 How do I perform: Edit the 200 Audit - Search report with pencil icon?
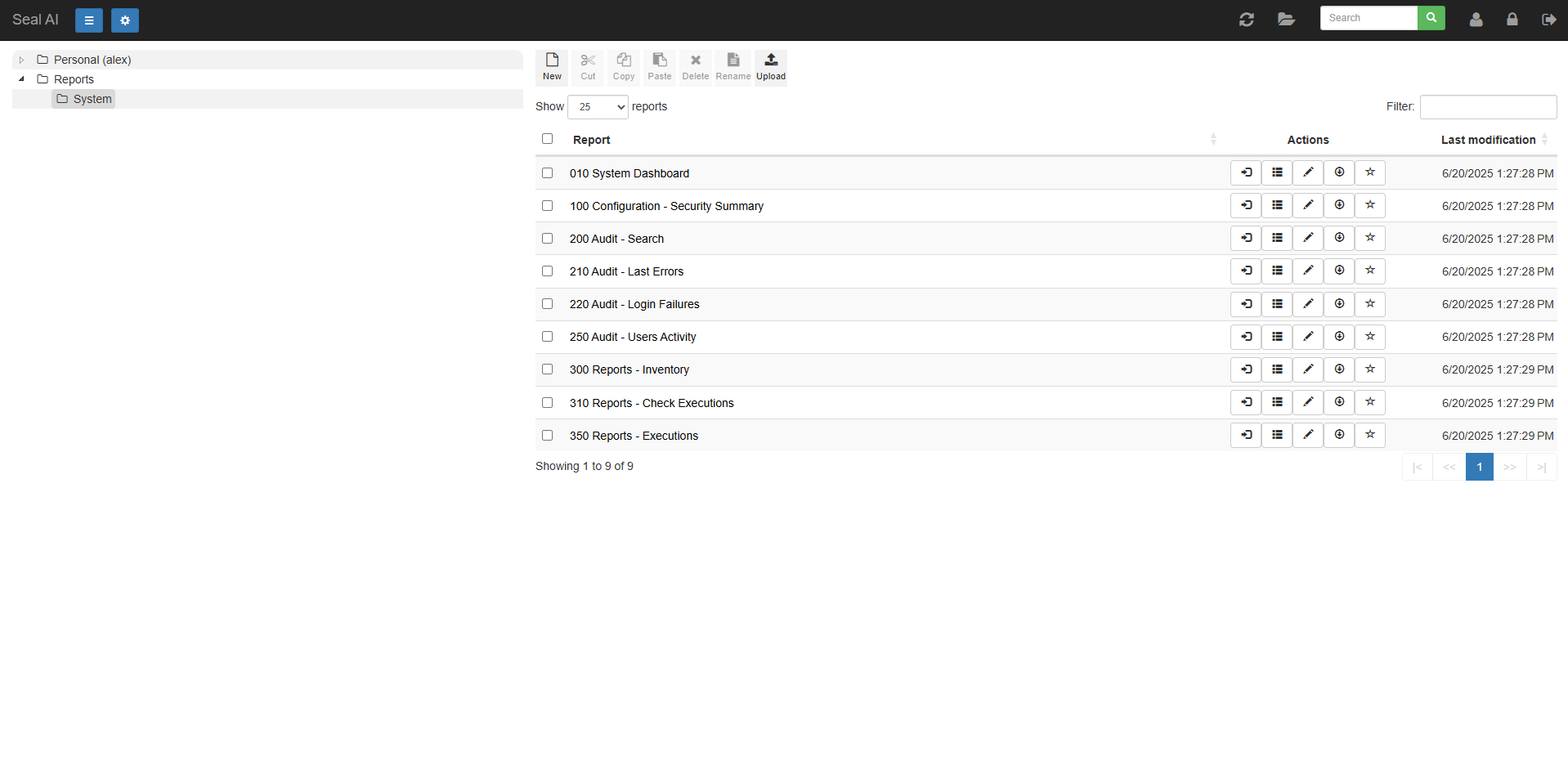[x=1307, y=239]
